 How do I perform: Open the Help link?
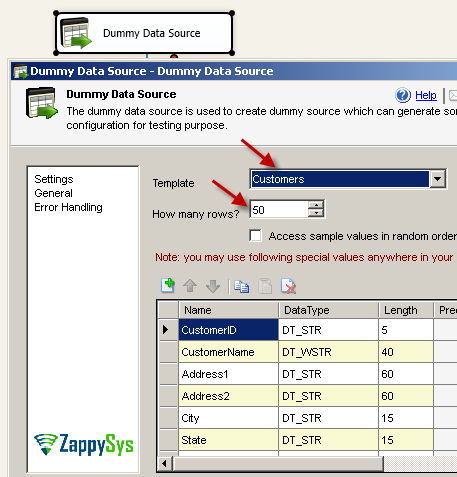[426, 95]
